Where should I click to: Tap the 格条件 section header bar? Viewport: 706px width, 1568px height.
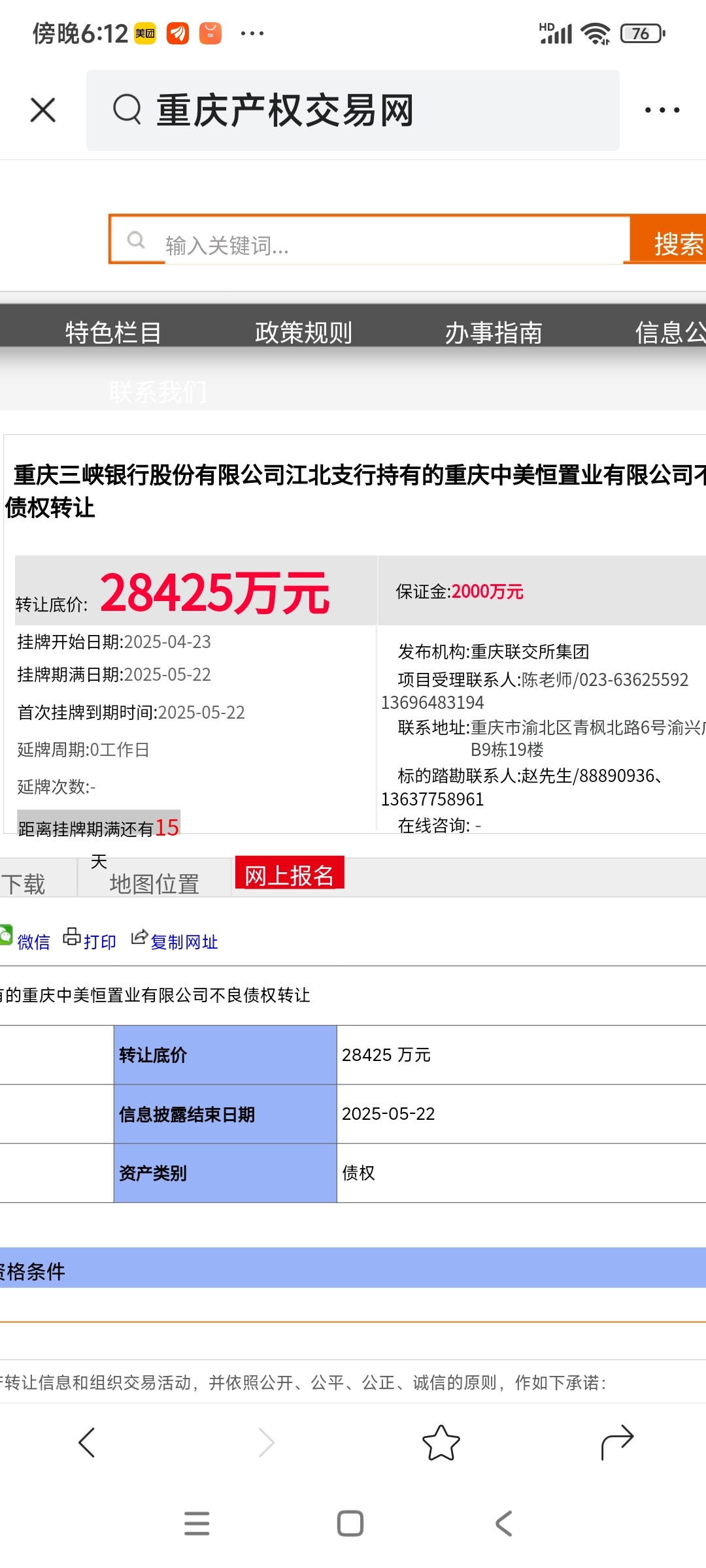(x=353, y=1267)
